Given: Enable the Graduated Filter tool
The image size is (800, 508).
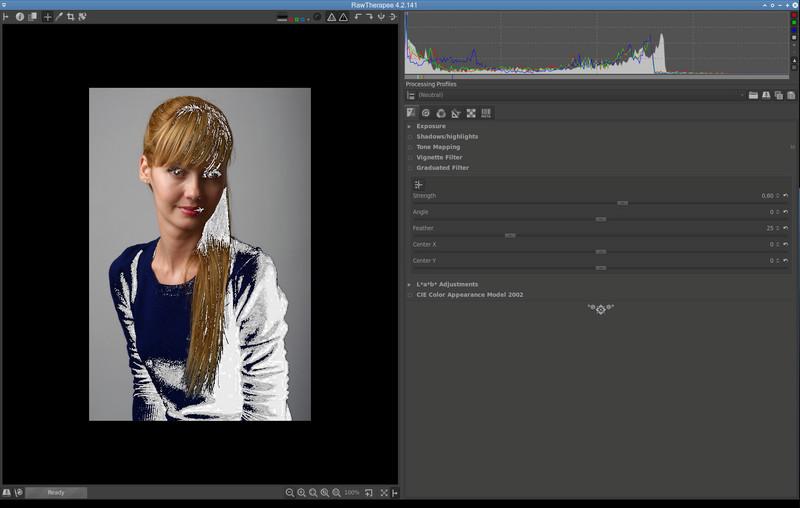Looking at the screenshot, I should point(410,168).
